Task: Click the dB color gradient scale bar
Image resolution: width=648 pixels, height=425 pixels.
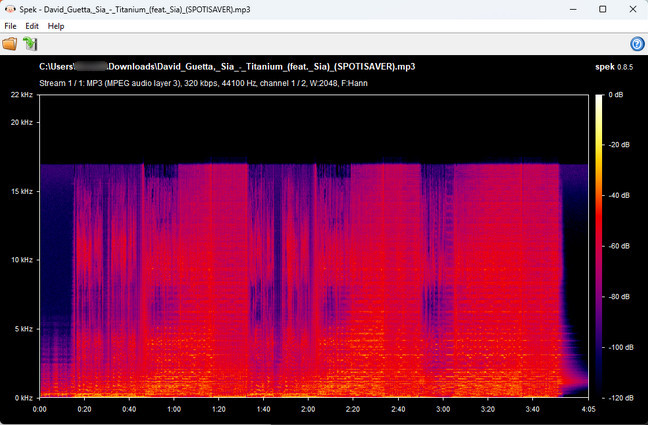Action: (599, 246)
